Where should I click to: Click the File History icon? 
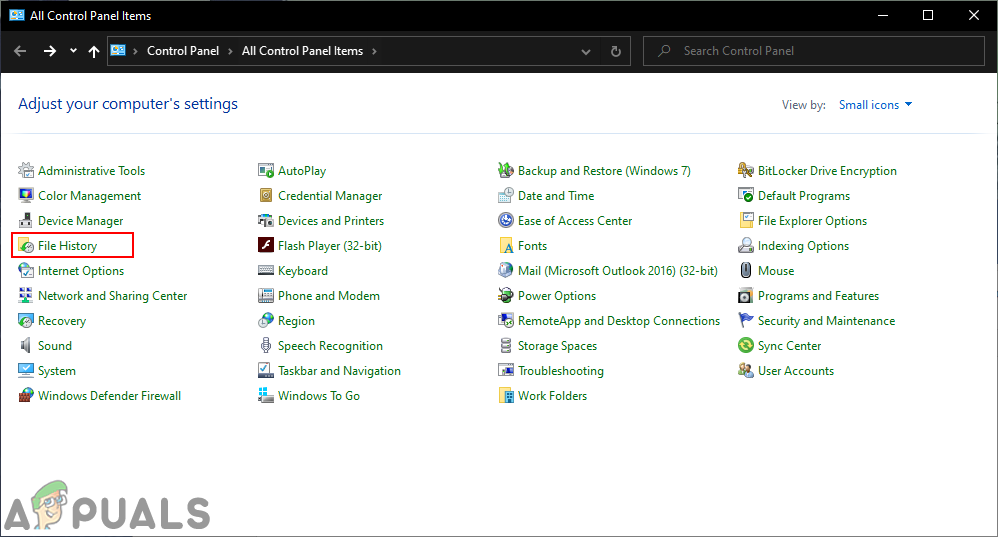tap(26, 246)
